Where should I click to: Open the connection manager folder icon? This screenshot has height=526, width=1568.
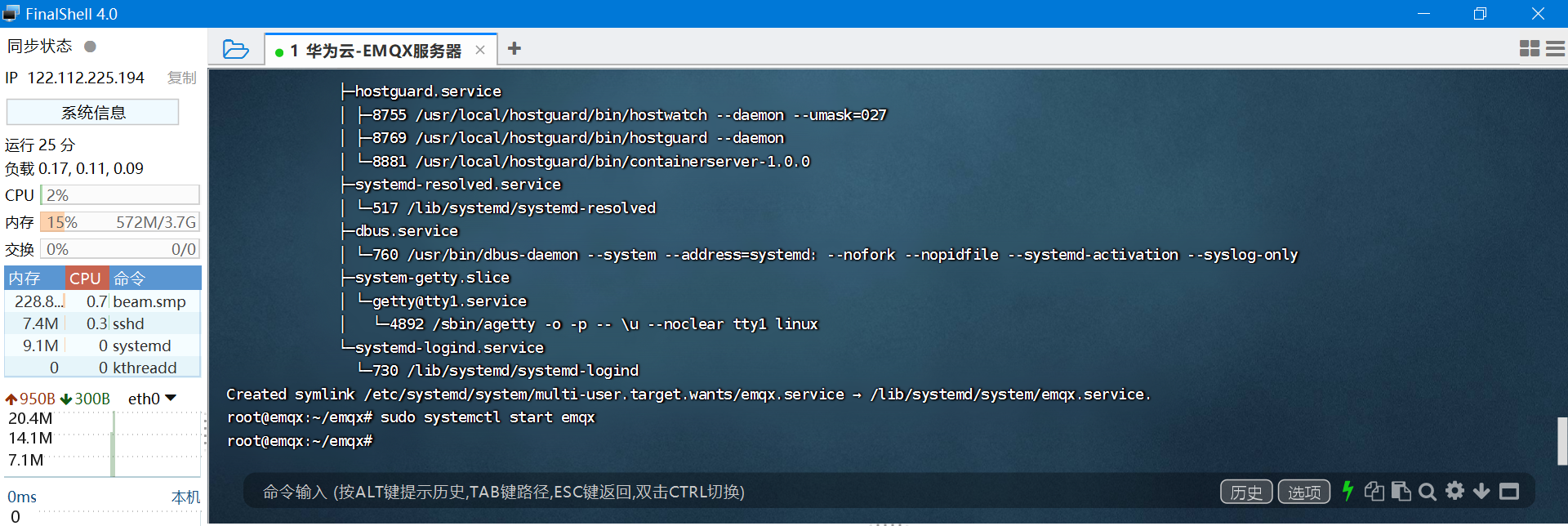236,49
